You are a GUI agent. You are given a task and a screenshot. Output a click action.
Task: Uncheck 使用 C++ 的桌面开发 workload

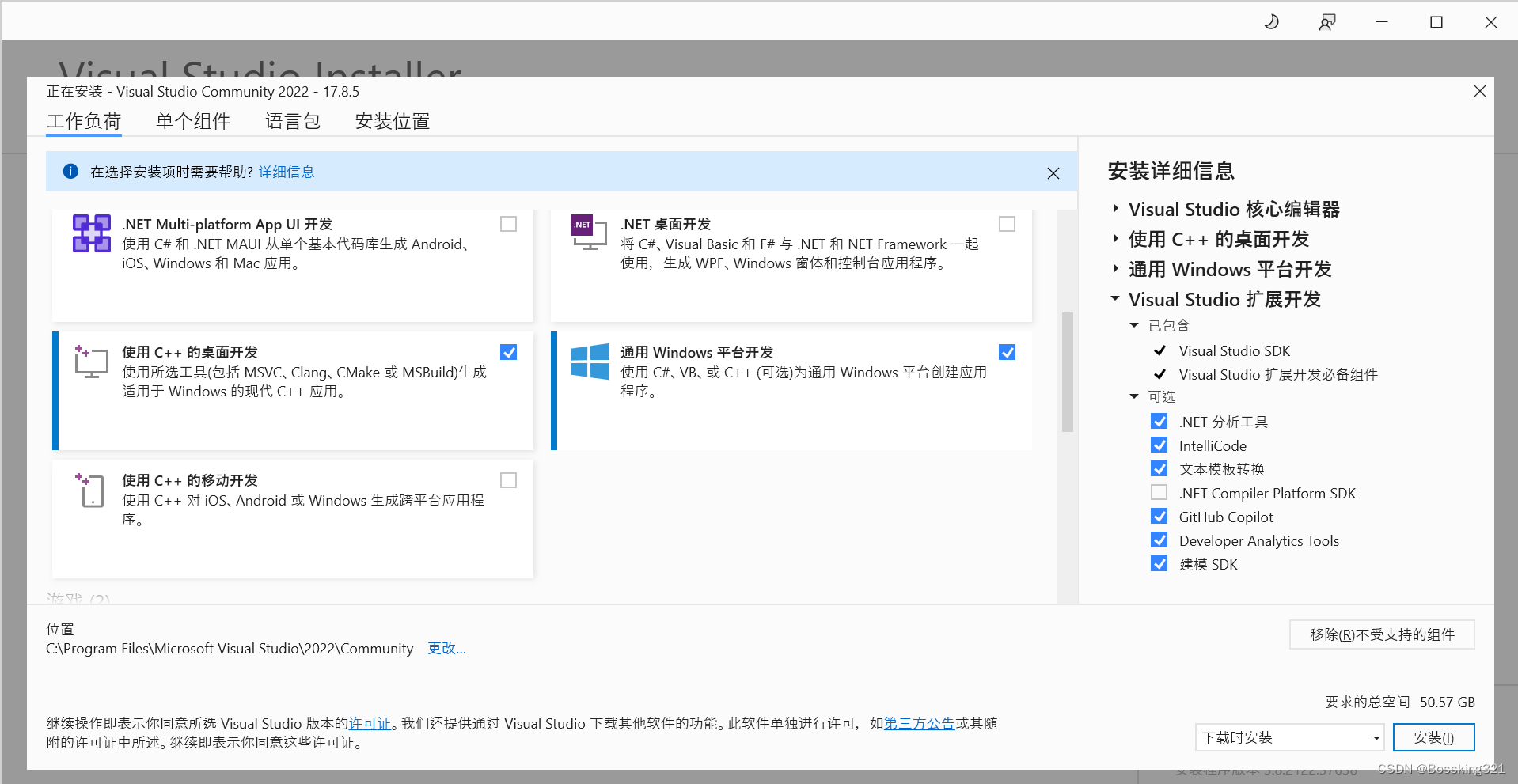tap(508, 352)
